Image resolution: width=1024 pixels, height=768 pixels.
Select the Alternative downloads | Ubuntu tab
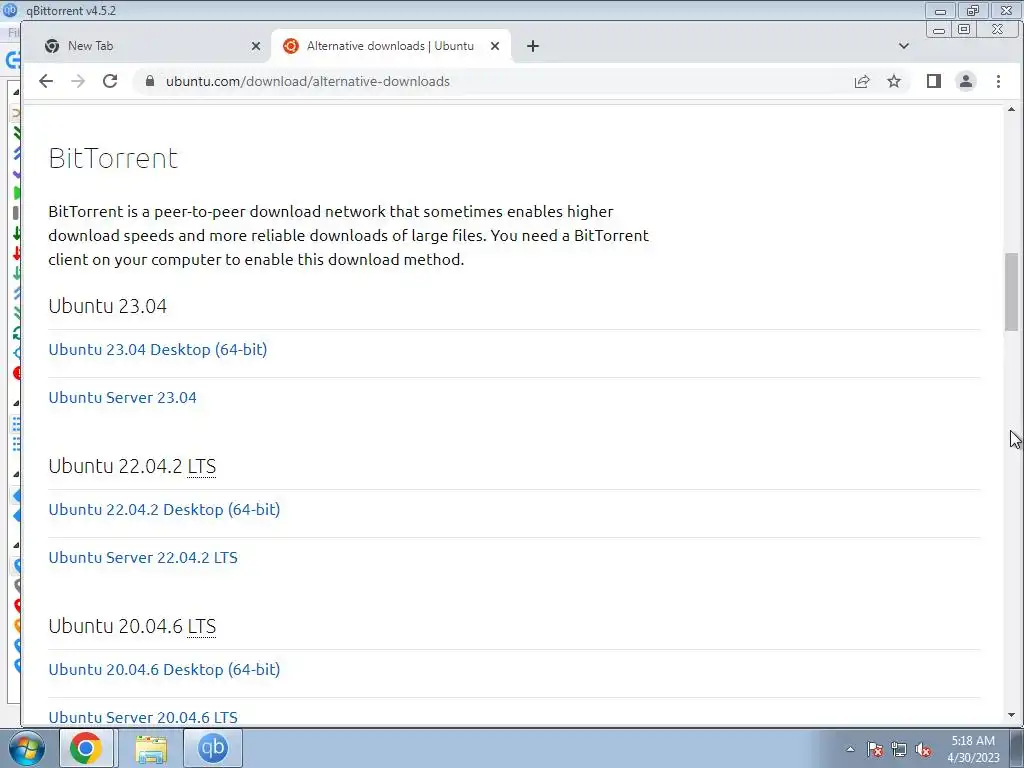tap(391, 46)
